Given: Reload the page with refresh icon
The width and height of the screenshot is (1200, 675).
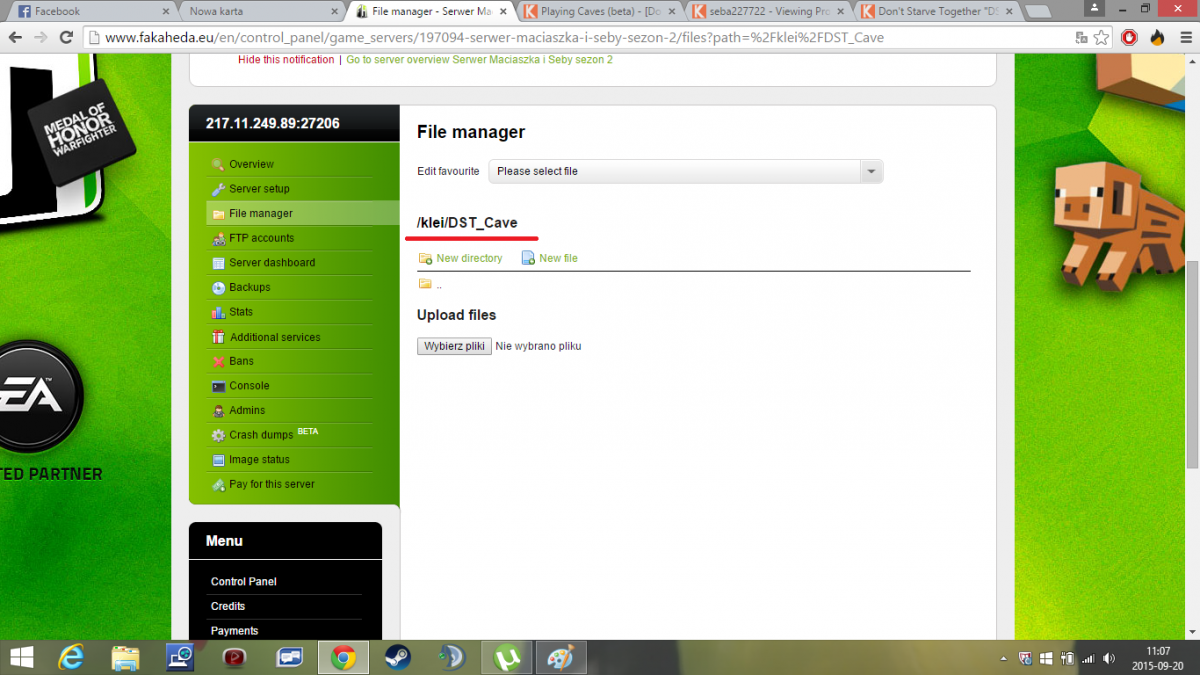Looking at the screenshot, I should pyautogui.click(x=66, y=37).
